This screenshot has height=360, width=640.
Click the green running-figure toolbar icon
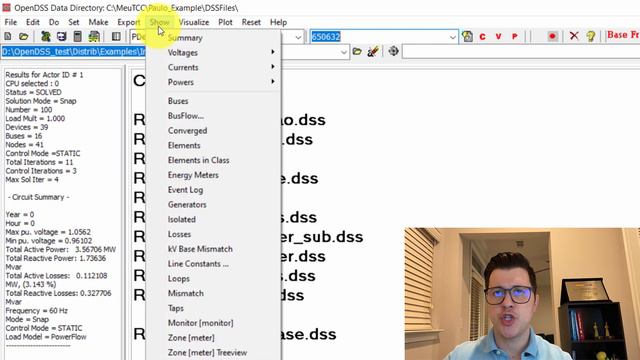(x=46, y=37)
